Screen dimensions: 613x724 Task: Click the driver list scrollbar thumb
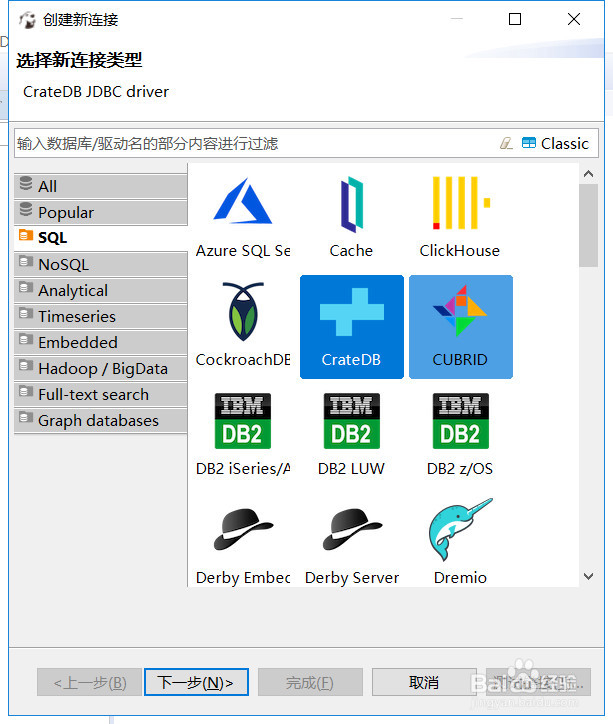[588, 225]
